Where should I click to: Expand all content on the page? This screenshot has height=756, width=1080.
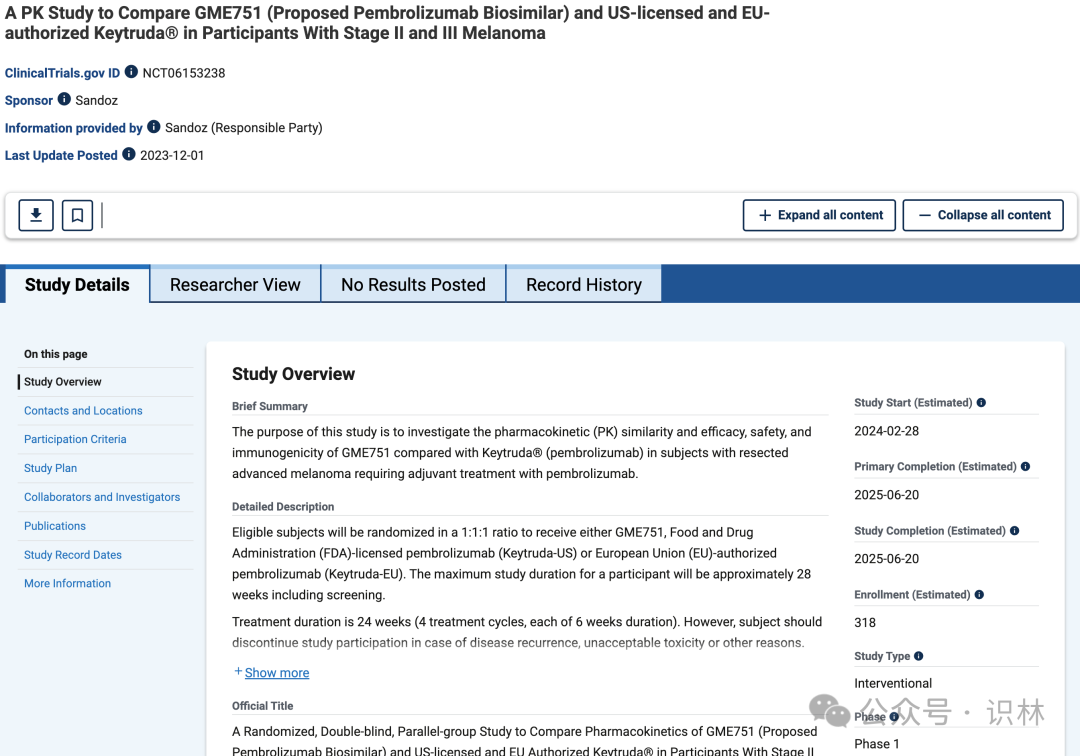pyautogui.click(x=819, y=216)
